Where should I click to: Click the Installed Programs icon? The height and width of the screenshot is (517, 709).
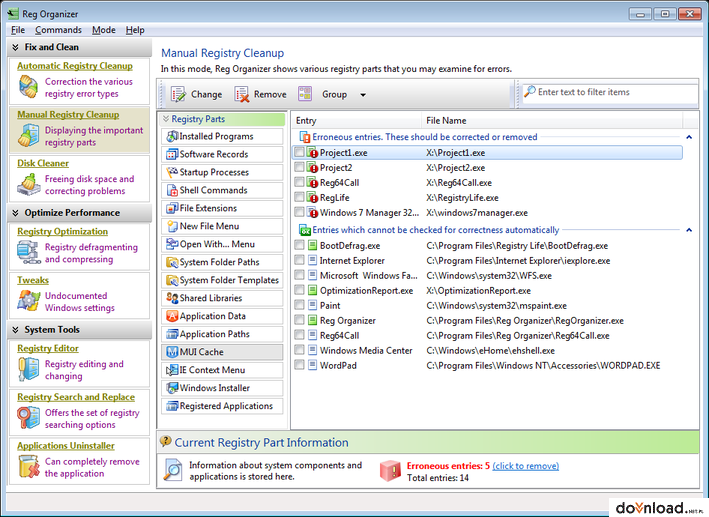(x=172, y=136)
